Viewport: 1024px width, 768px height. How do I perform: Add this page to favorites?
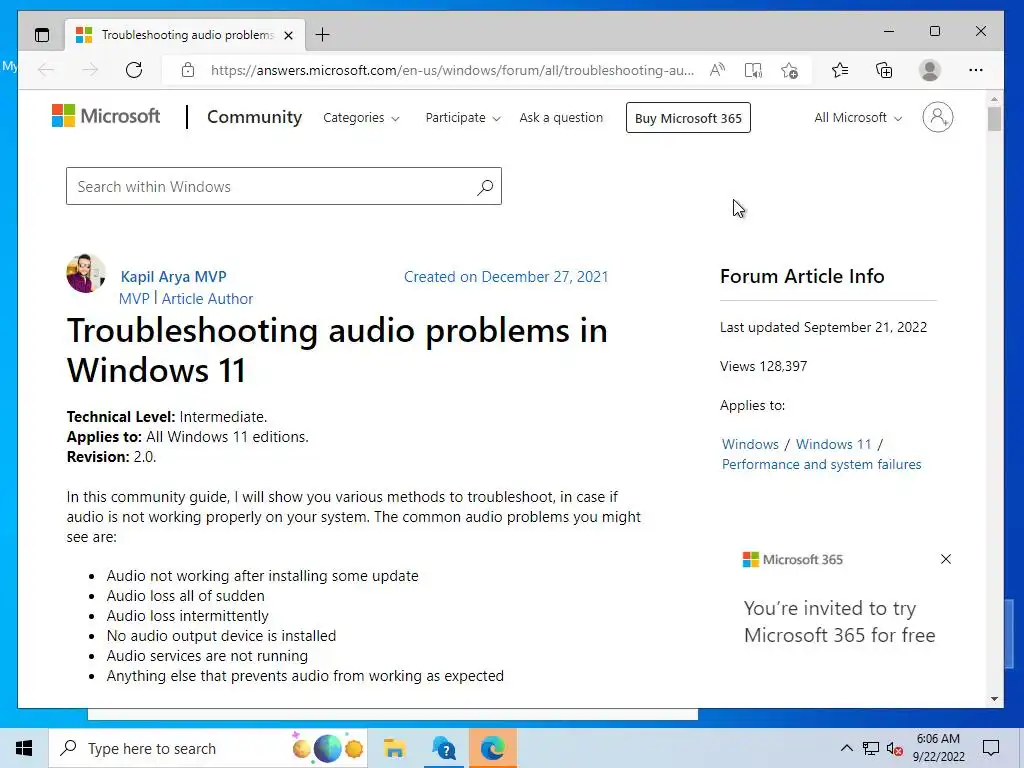tap(790, 70)
